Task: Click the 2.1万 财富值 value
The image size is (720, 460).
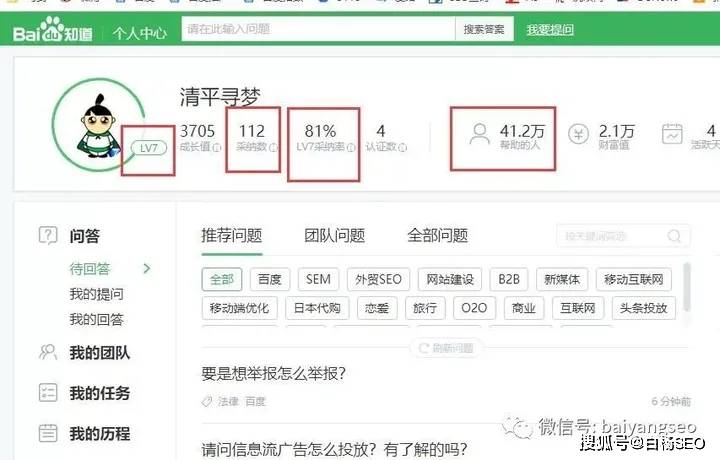Action: tap(616, 136)
